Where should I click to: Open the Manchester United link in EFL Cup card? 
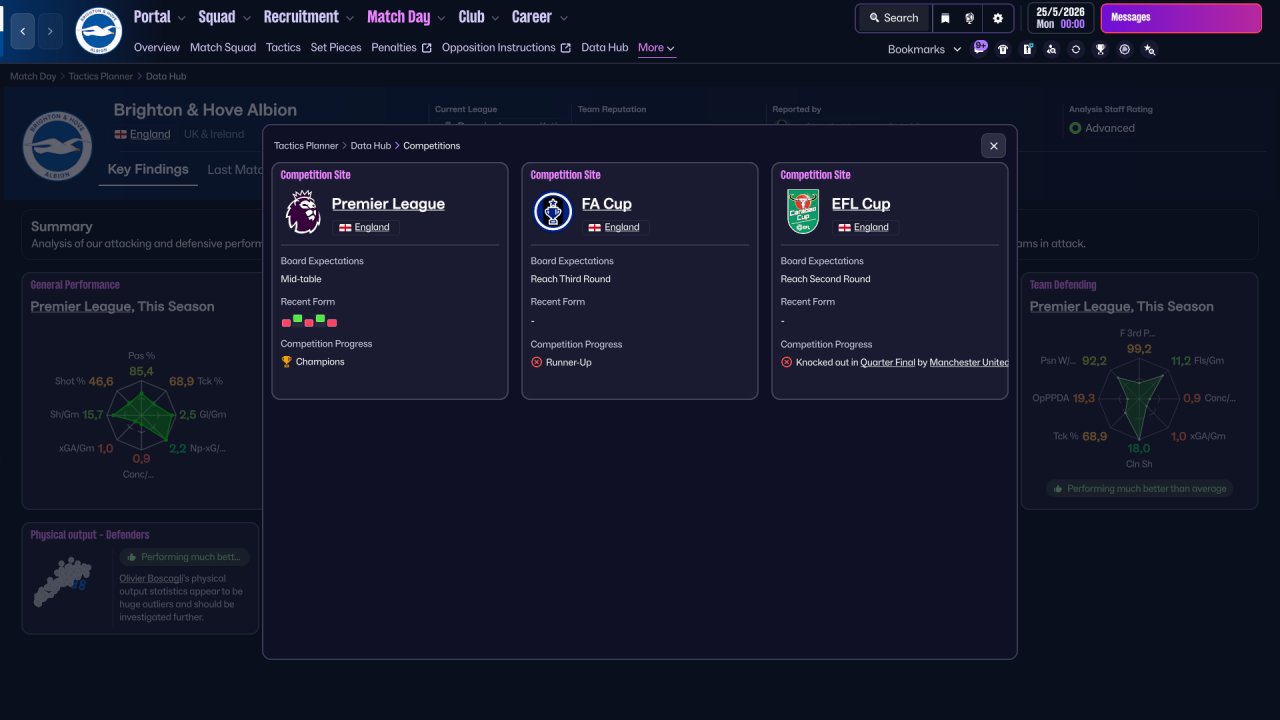pyautogui.click(x=969, y=363)
